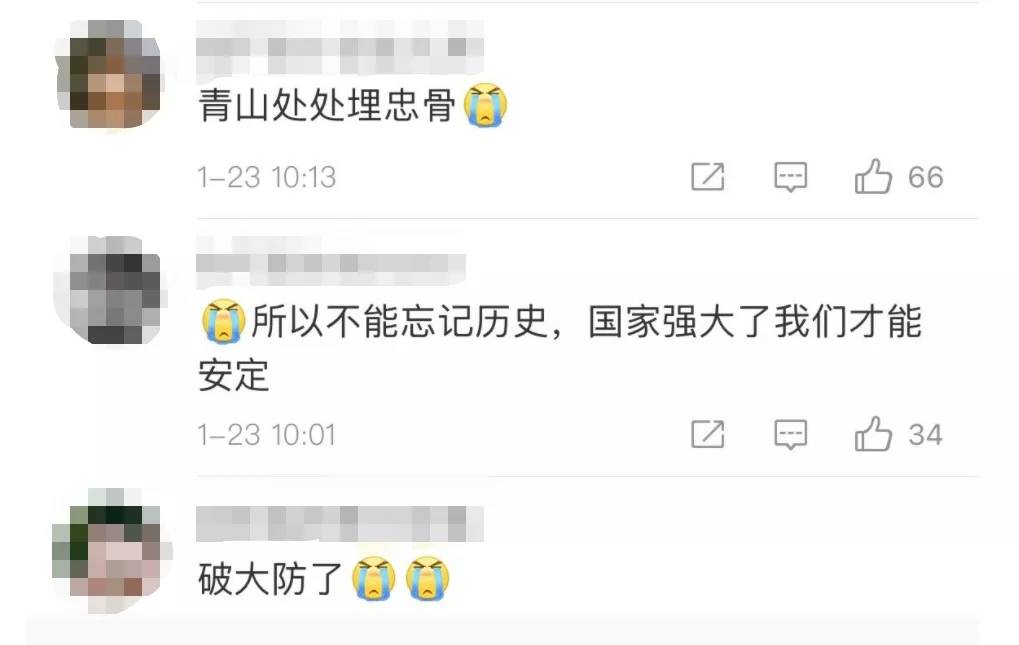Image resolution: width=1019 pixels, height=645 pixels.
Task: Click timestamp 1-23 10:01
Action: 266,435
